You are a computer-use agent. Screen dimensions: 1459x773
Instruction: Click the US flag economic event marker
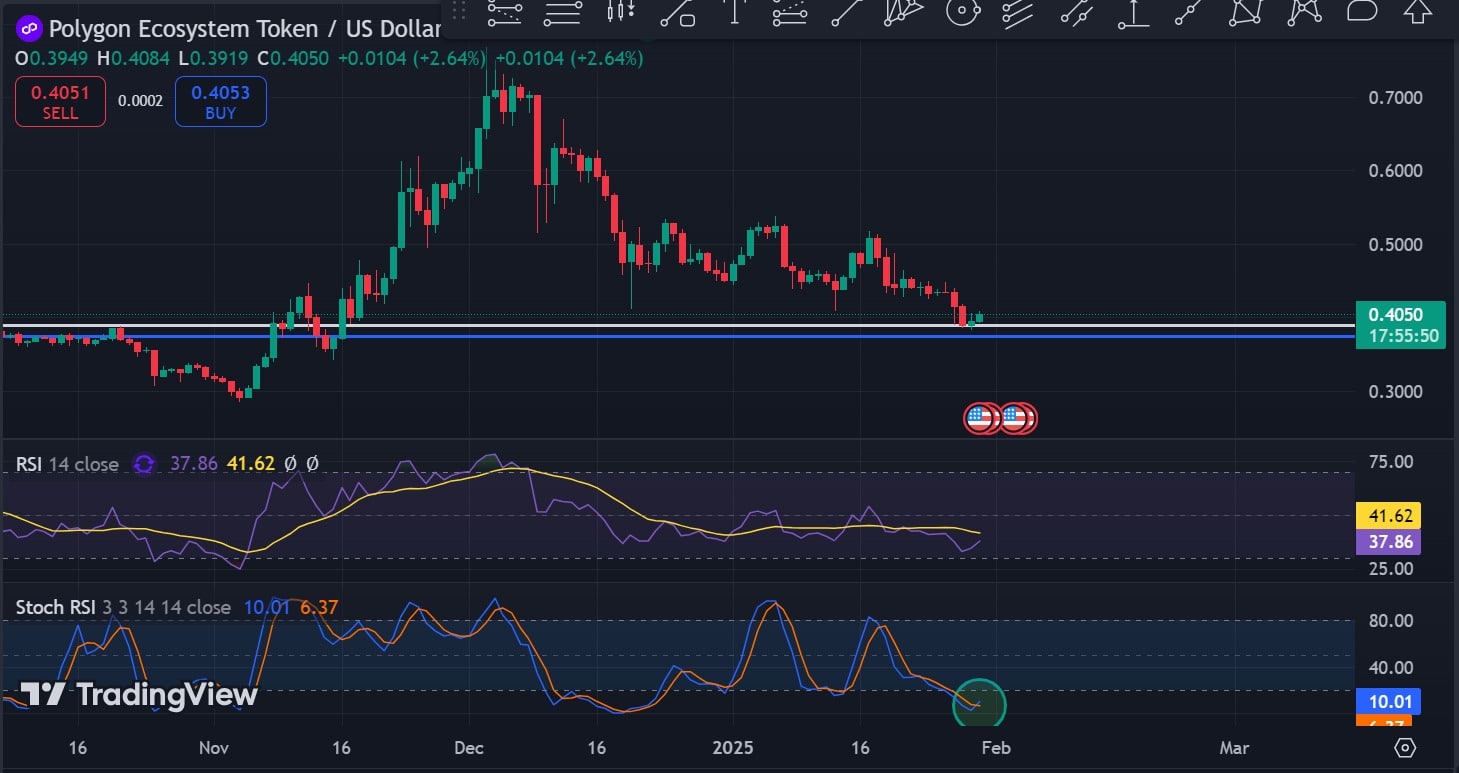[982, 418]
